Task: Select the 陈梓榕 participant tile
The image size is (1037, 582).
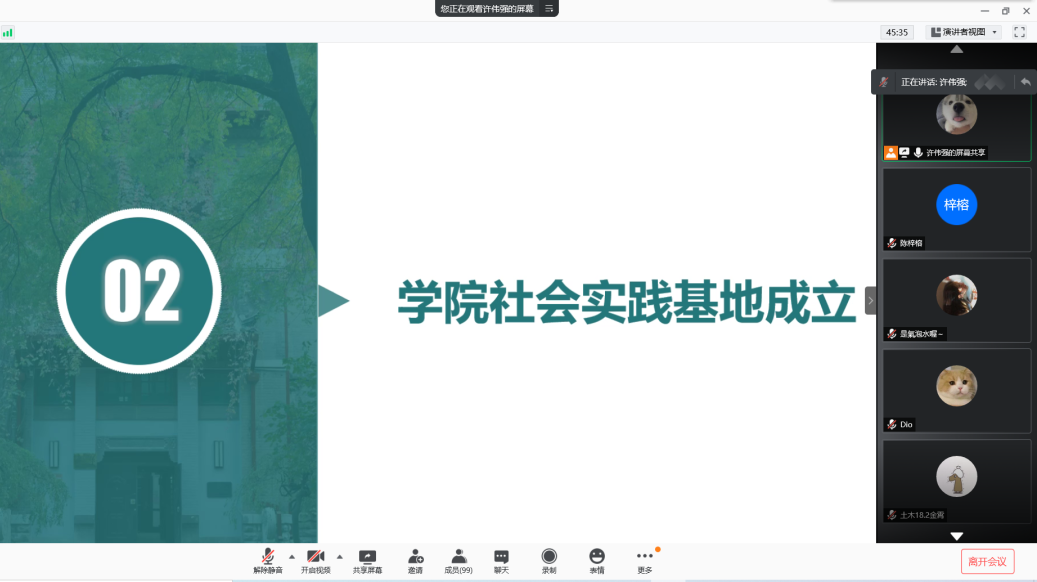Action: [956, 209]
